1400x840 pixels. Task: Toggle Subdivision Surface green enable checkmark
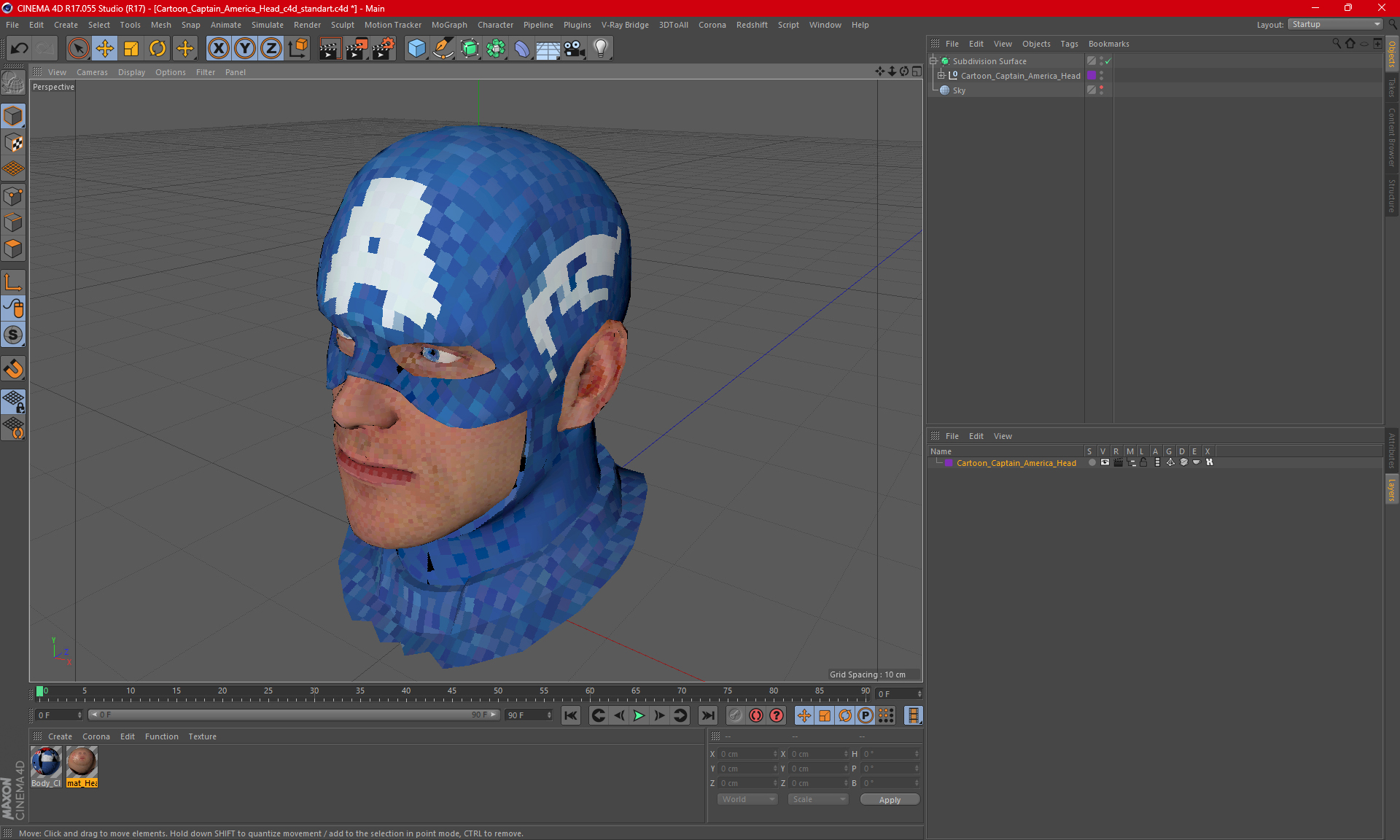(1108, 61)
